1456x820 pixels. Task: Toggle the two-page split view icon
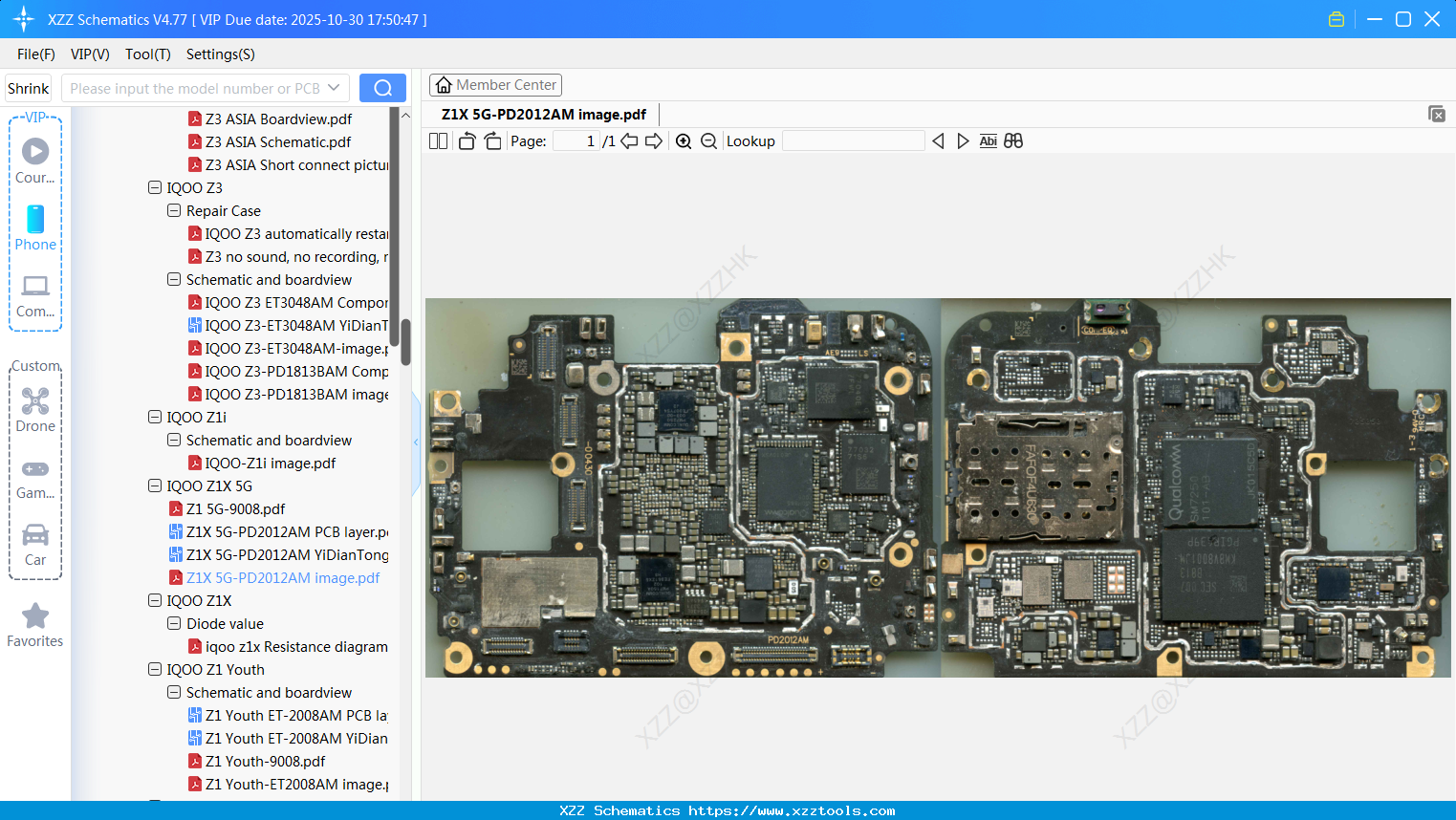tap(438, 141)
